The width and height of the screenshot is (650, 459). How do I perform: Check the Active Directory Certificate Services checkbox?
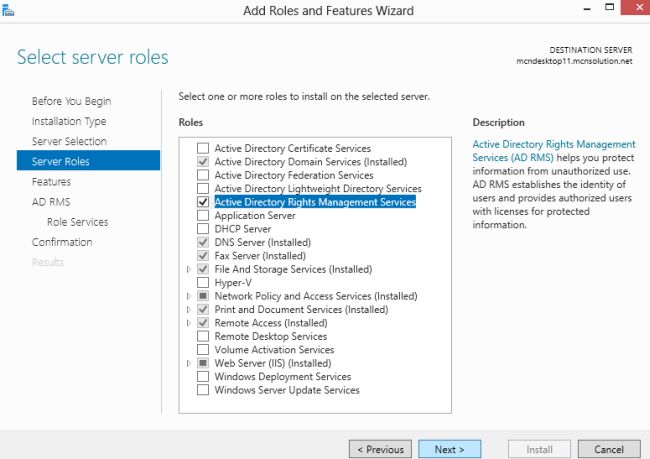tap(204, 148)
